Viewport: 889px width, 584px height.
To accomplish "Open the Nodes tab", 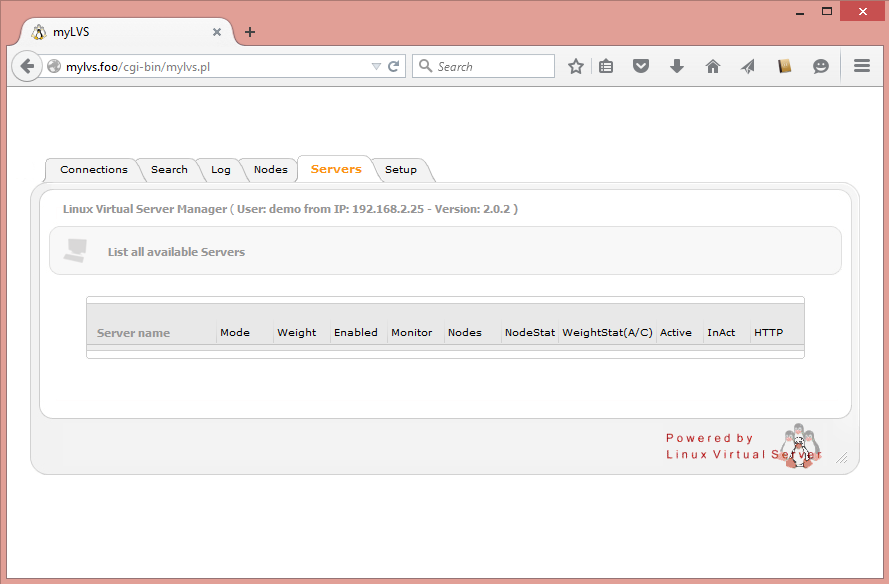I will point(270,170).
